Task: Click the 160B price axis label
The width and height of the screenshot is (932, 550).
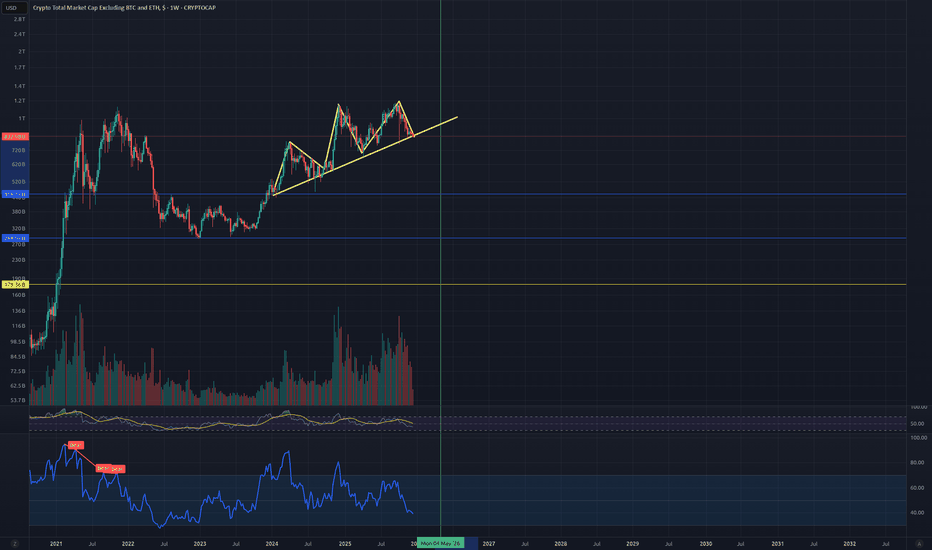Action: 19,295
